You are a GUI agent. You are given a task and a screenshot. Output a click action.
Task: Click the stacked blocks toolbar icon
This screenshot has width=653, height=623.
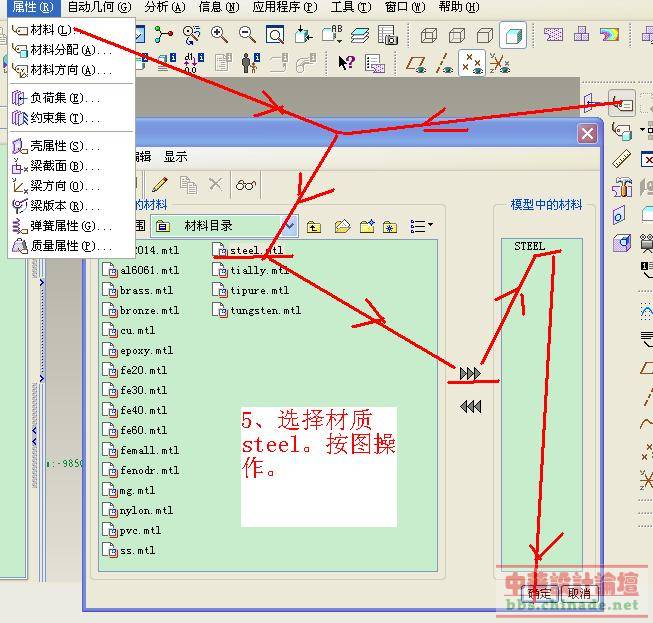pos(581,35)
